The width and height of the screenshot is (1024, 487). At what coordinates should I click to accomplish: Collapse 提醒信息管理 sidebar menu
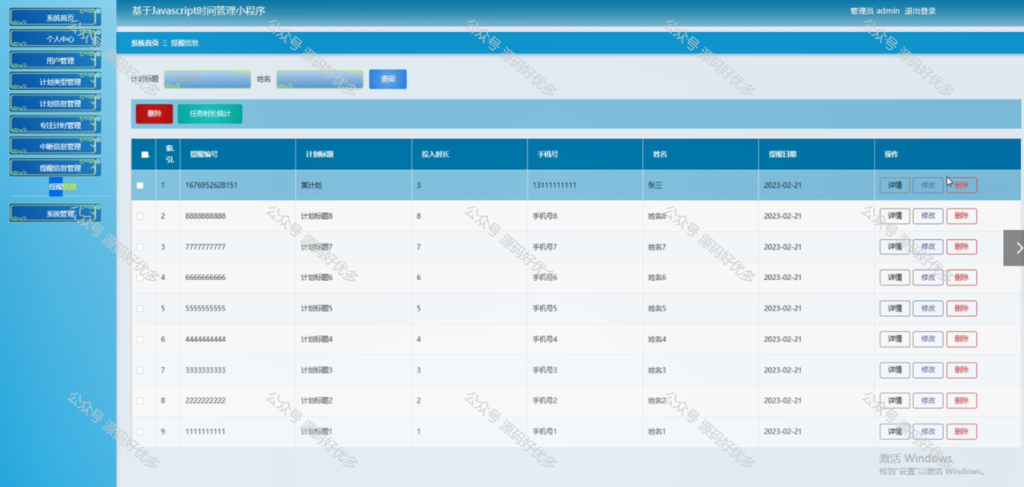(56, 168)
